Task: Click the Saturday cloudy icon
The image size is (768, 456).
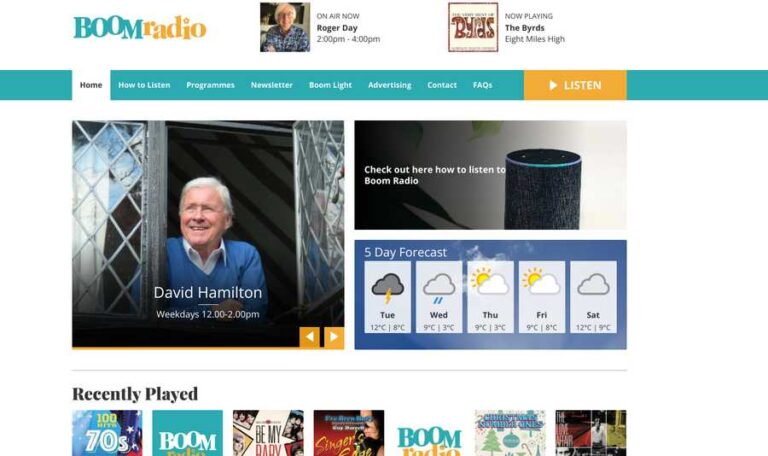Action: click(x=593, y=284)
